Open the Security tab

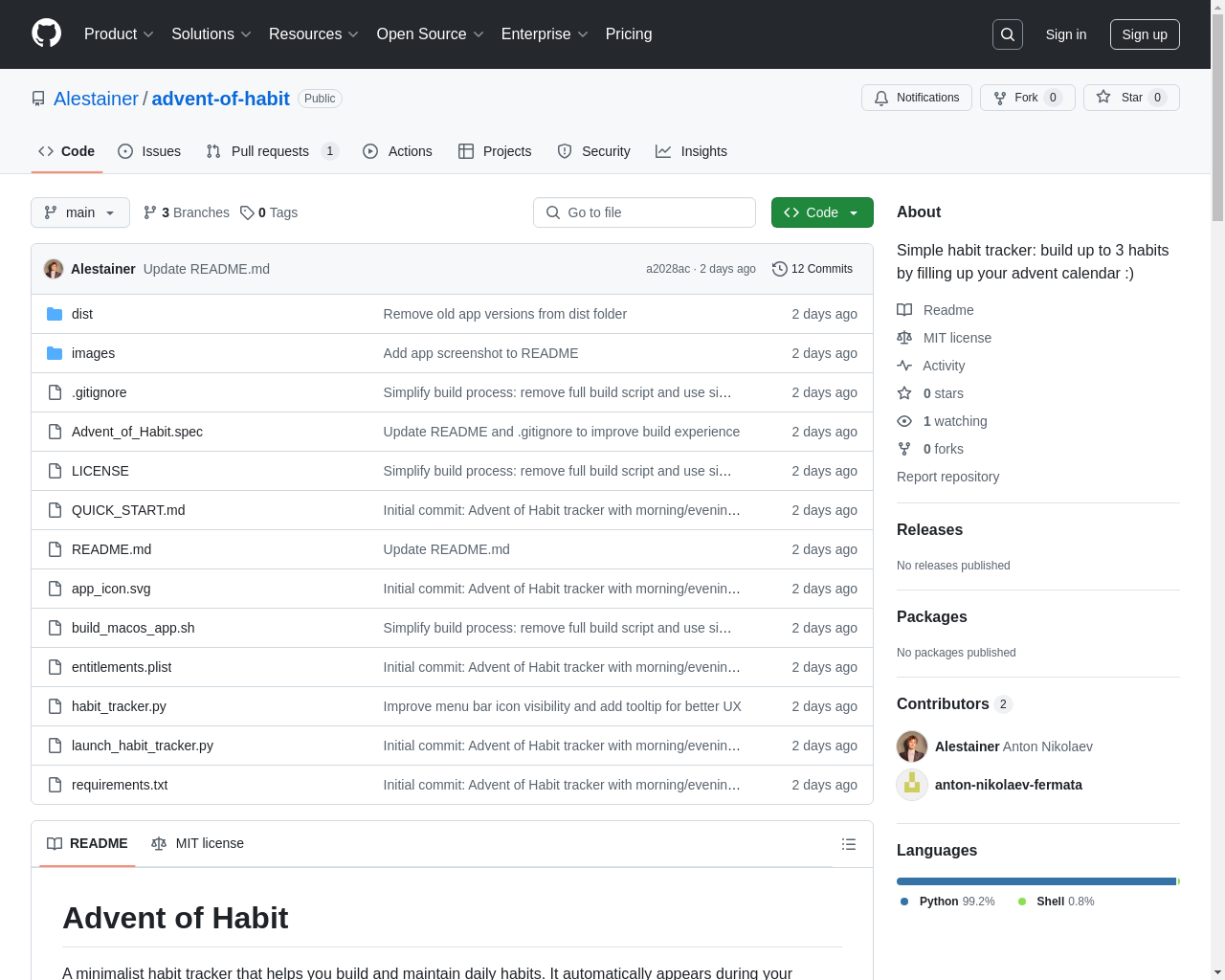593,151
